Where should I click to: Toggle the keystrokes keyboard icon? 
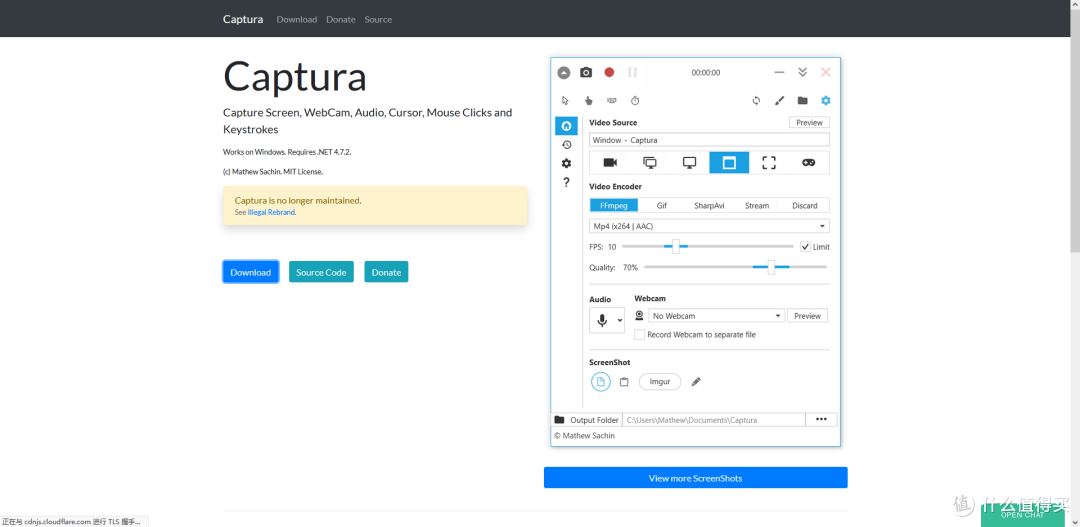(x=612, y=101)
